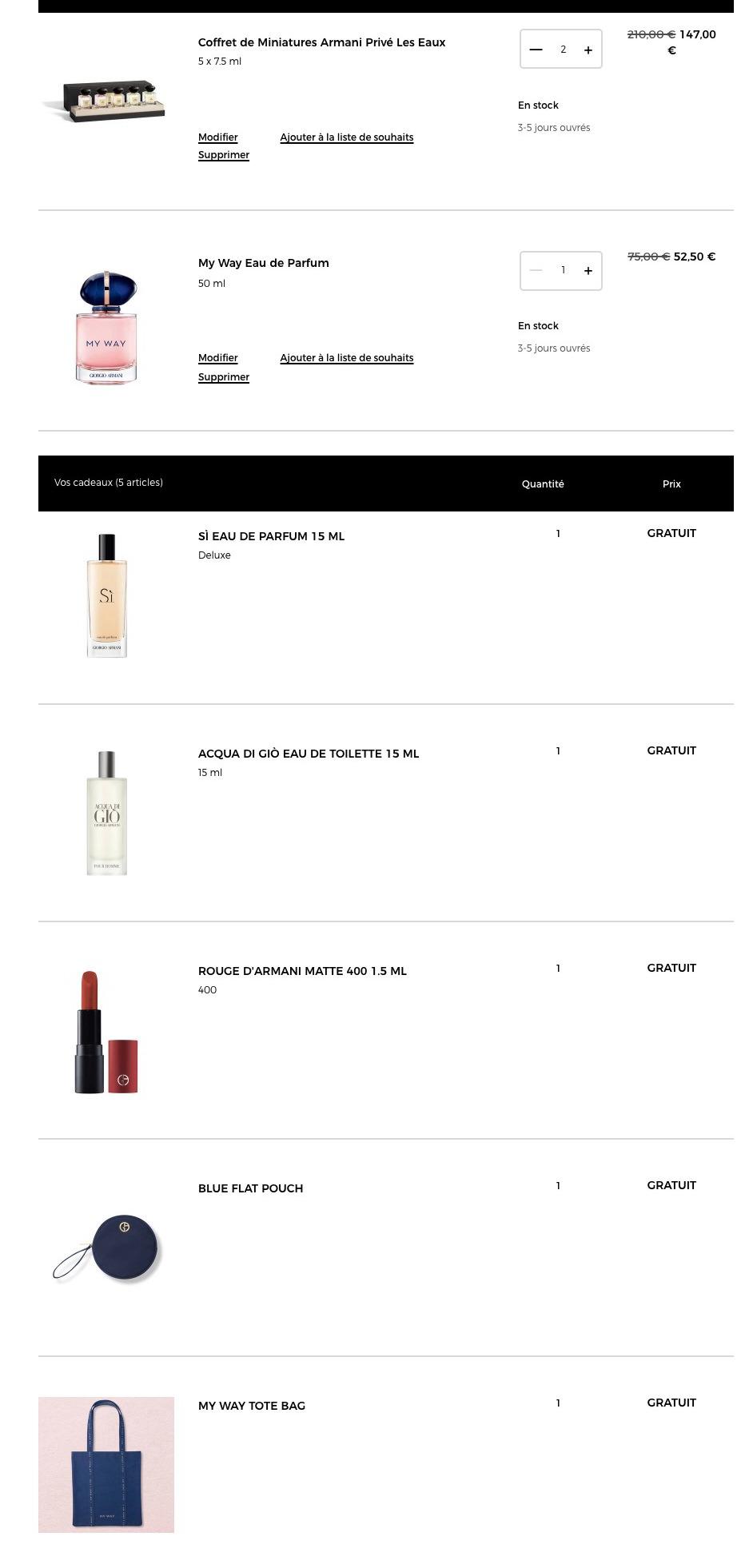Image resolution: width=753 pixels, height=1568 pixels.
Task: Click the quantity field for My Way Eau de Parfum
Action: (x=563, y=270)
